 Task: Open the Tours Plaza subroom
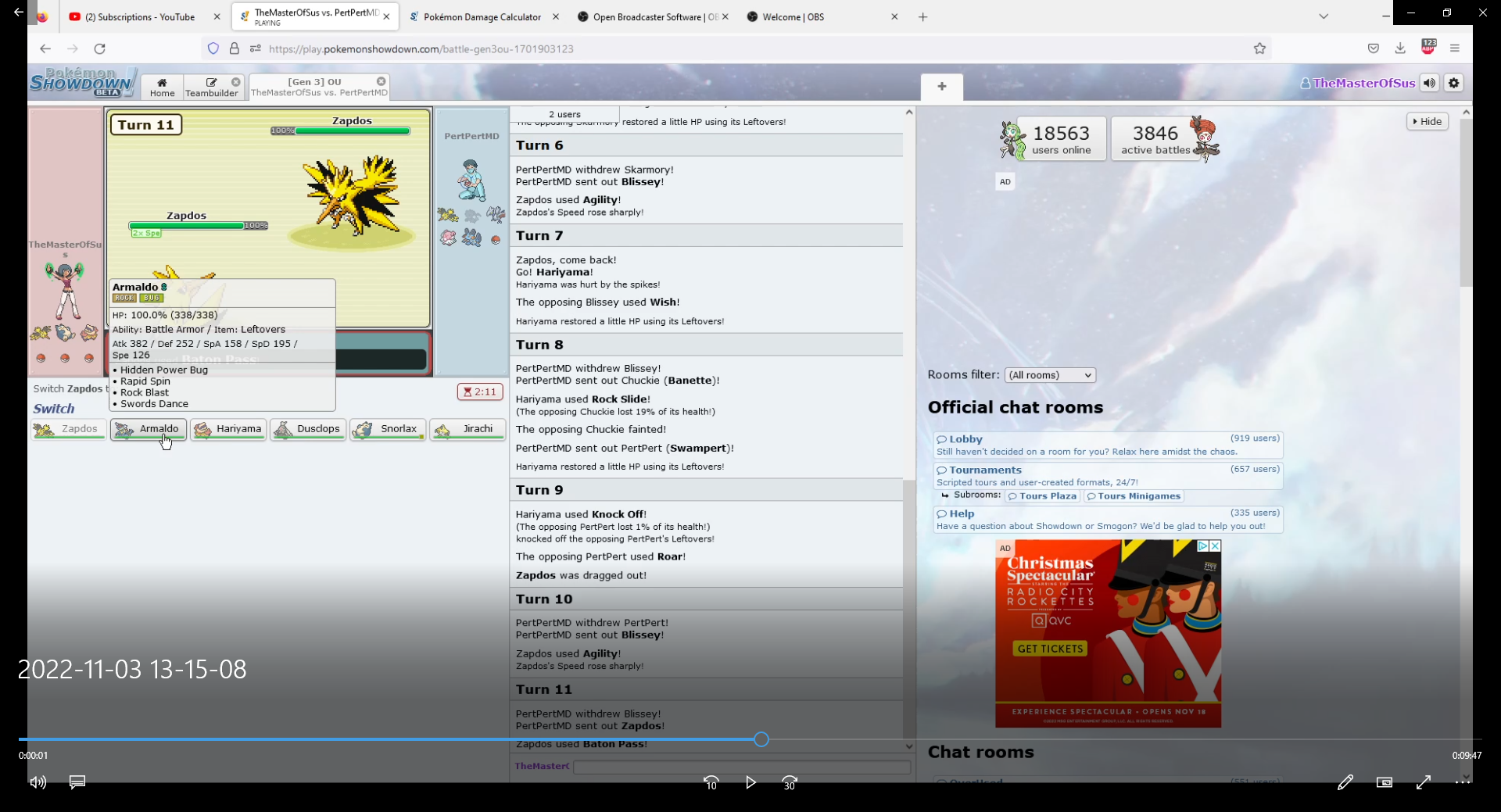(1042, 496)
